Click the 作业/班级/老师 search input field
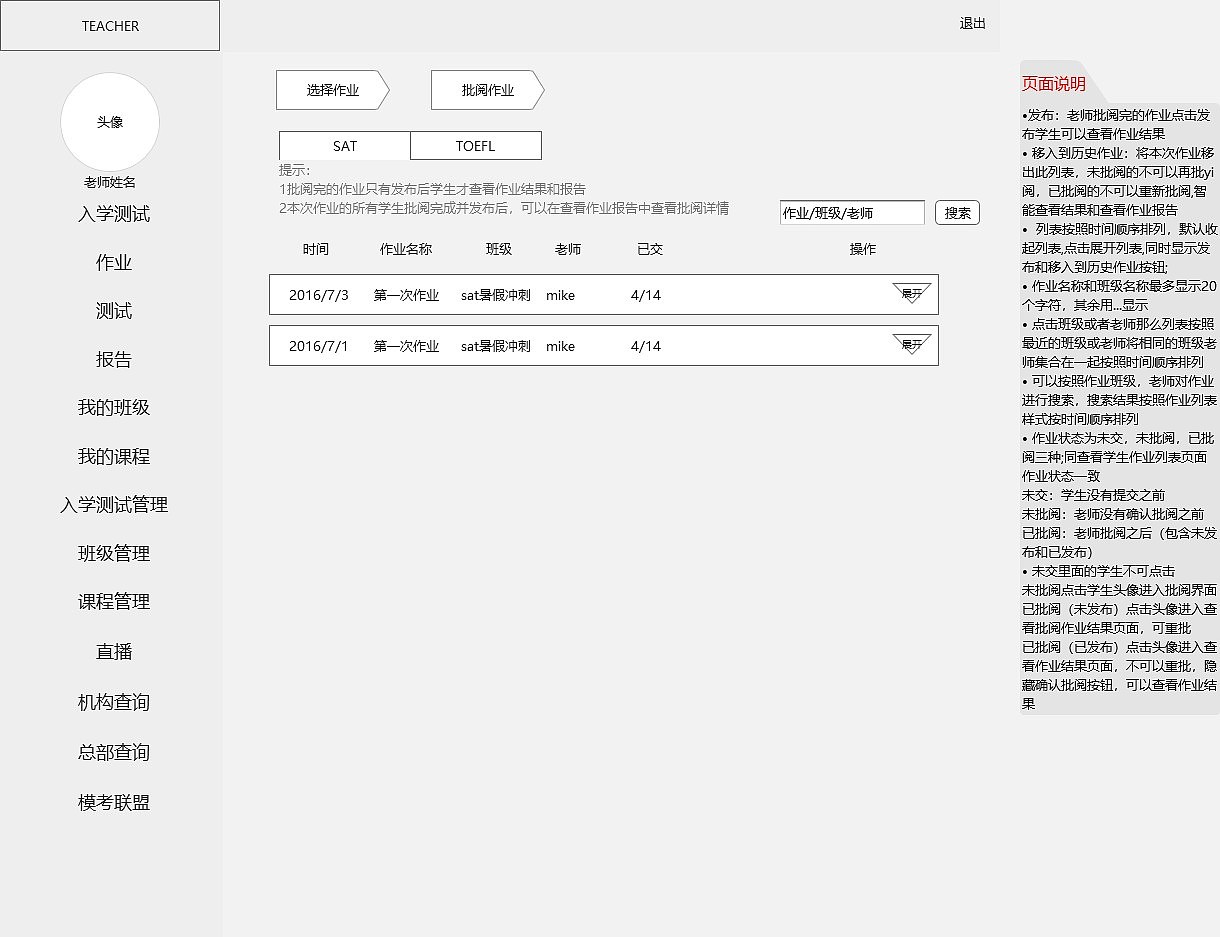 point(851,212)
